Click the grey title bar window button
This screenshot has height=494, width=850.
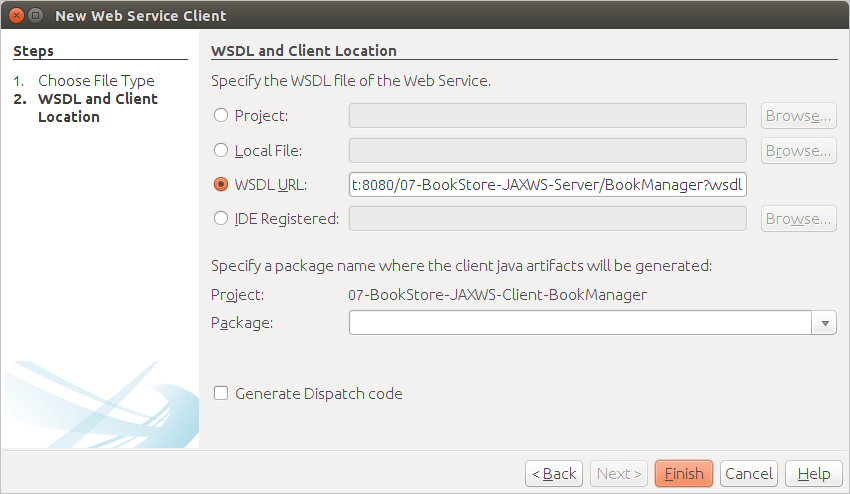click(35, 15)
